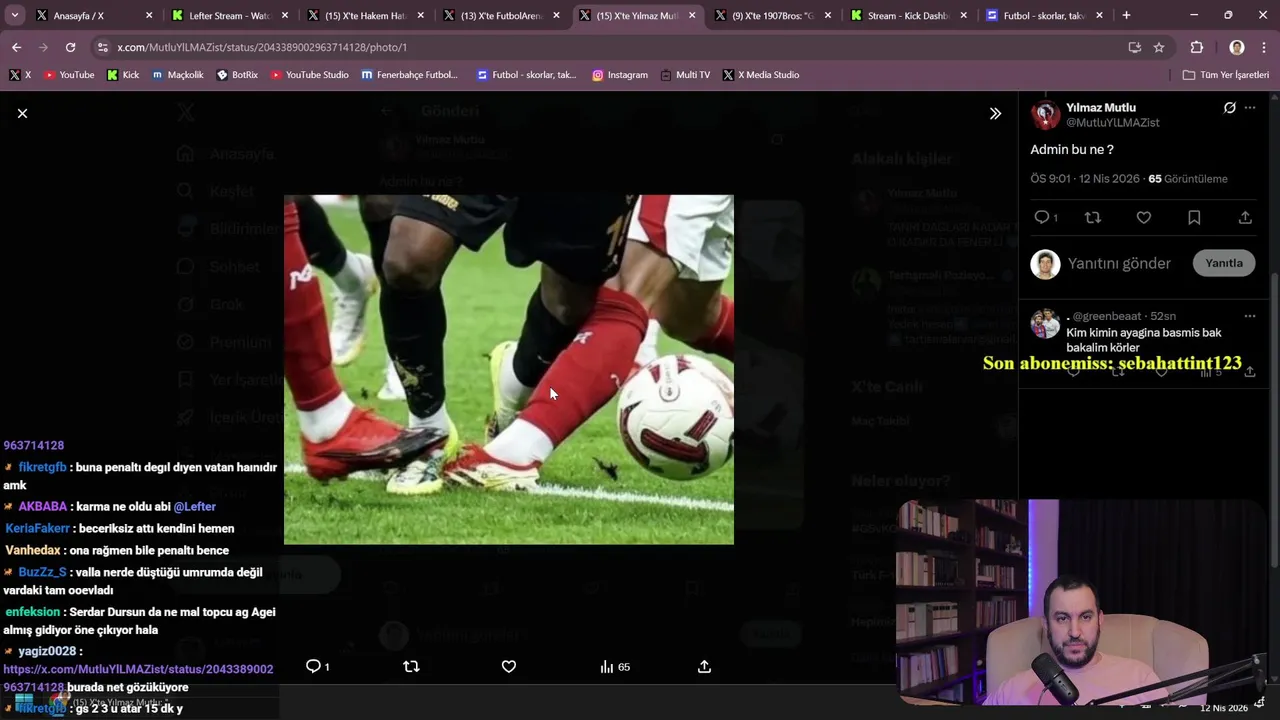Open a new browser tab
The image size is (1280, 720).
coord(1126,16)
